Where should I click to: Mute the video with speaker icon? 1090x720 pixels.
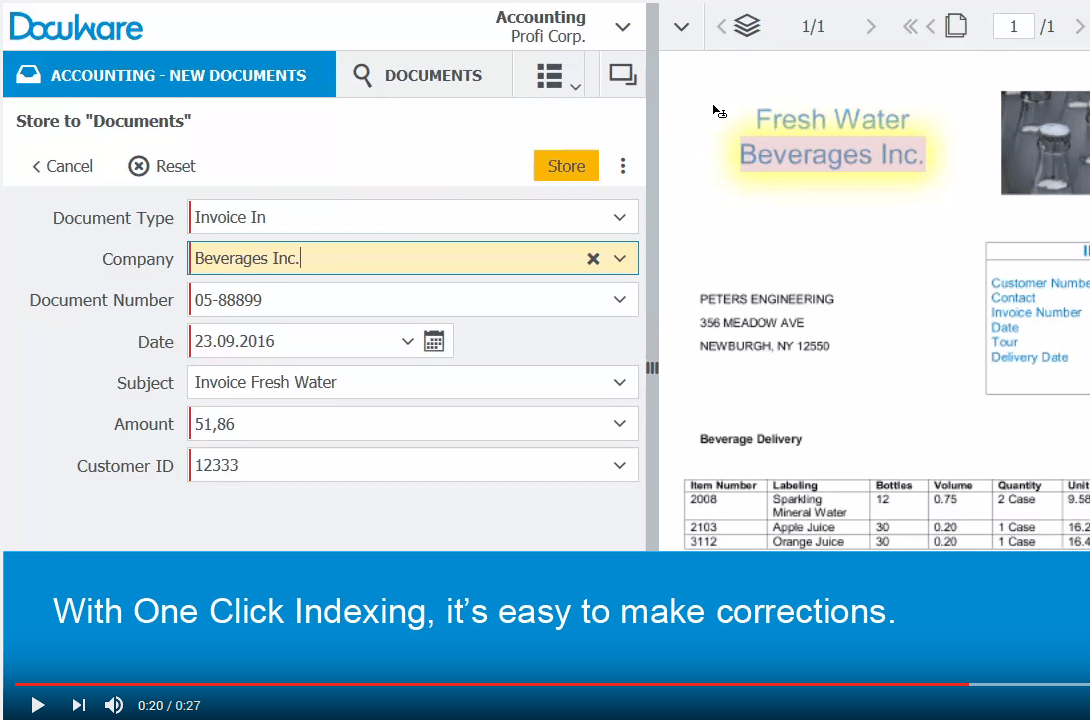[x=114, y=705]
